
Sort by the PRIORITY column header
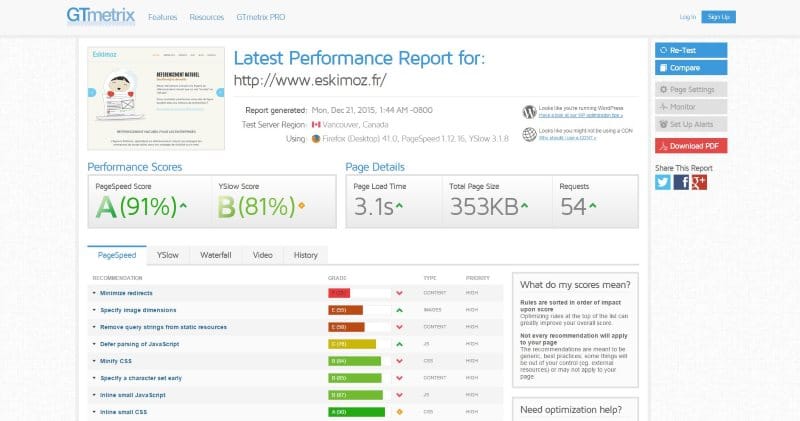[x=478, y=278]
